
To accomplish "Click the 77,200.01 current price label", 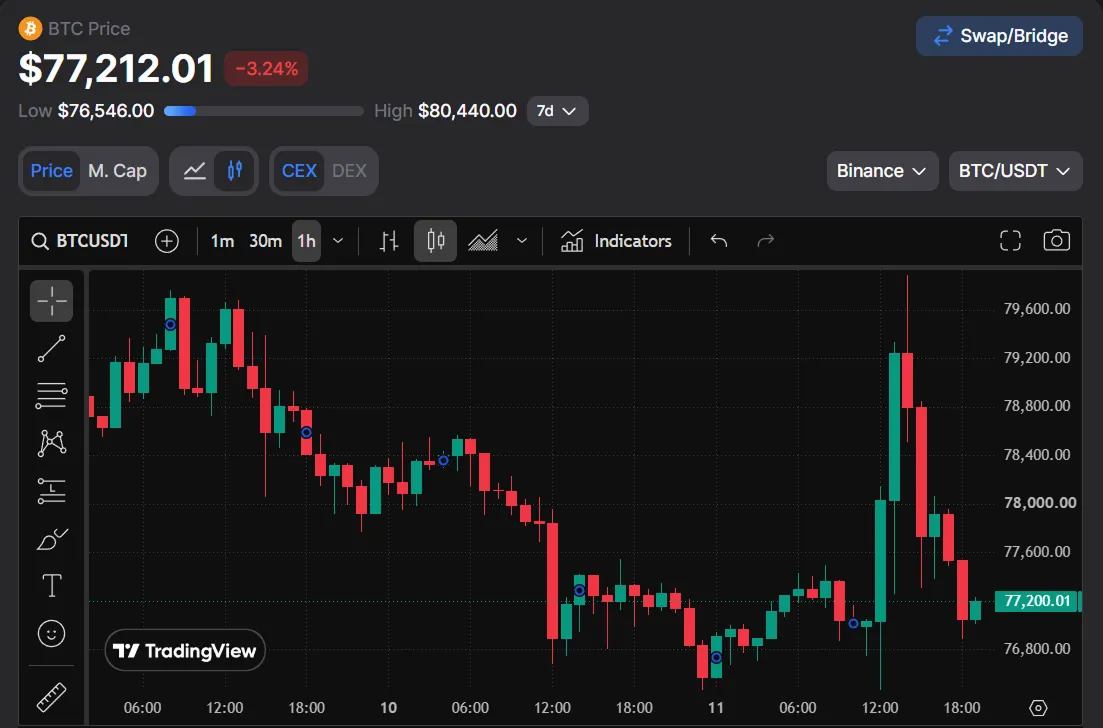I will click(1038, 601).
